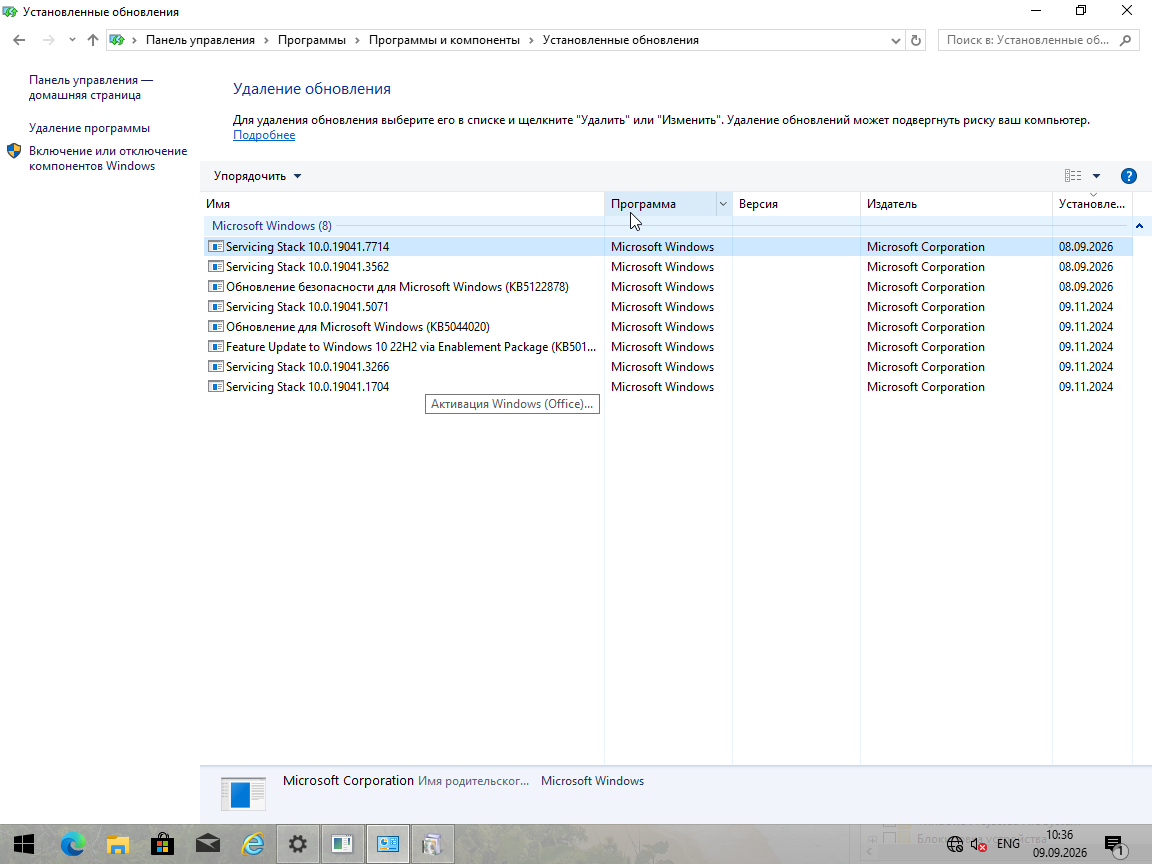Switch to Control Panel taskbar window
1152x864 pixels.
[x=388, y=844]
